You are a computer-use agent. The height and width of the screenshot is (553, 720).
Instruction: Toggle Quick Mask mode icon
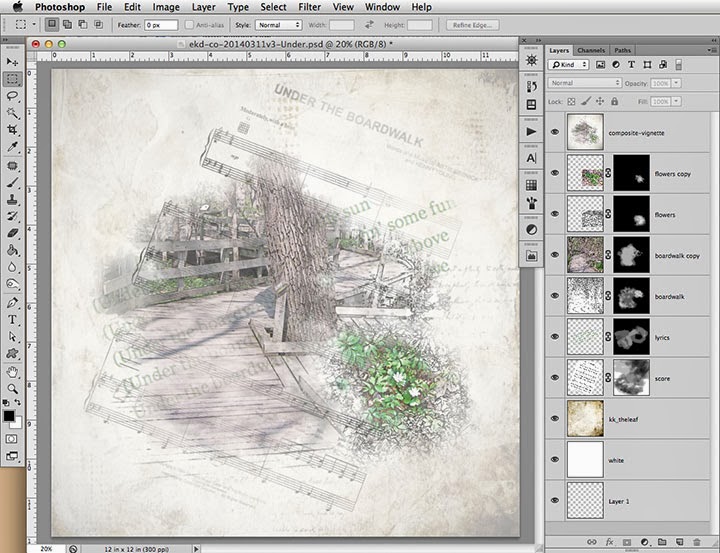11,439
